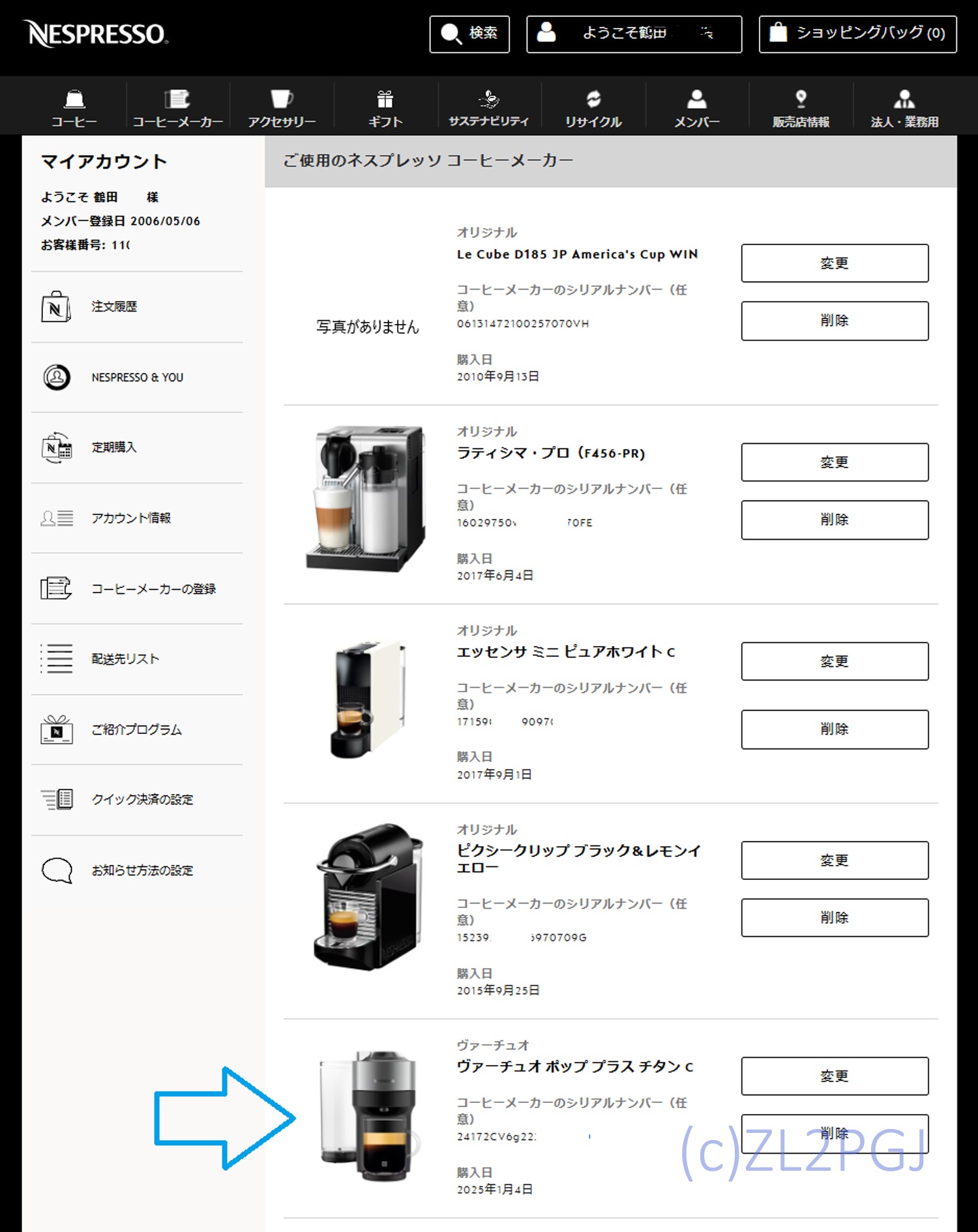This screenshot has height=1232, width=978.
Task: Open the ようこそ account button
Action: (x=634, y=34)
